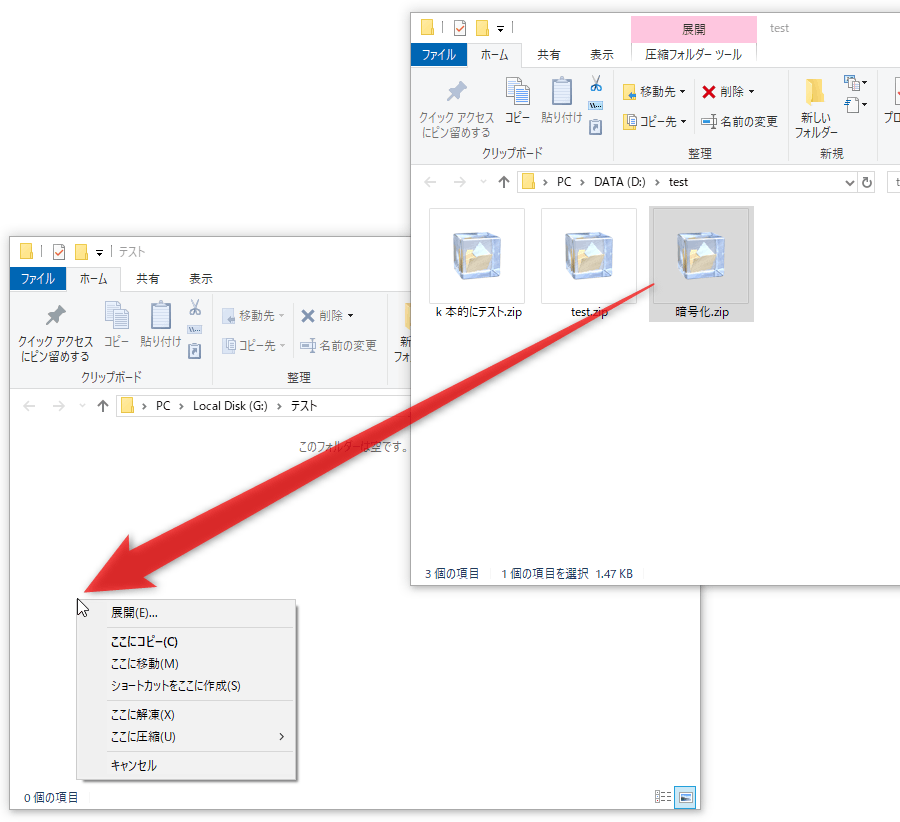Image resolution: width=900 pixels, height=822 pixels.
Task: Pin to Quick Access in テスト window
Action: (x=55, y=333)
